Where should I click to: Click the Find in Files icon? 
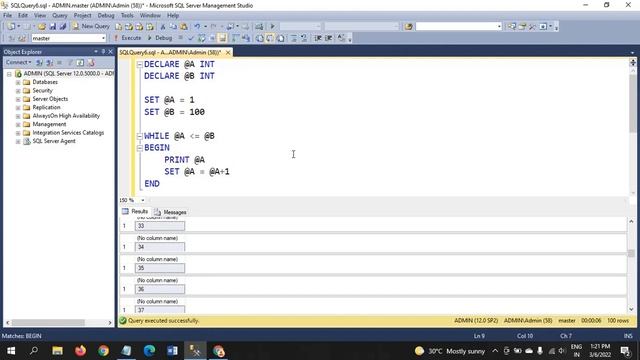click(x=408, y=27)
